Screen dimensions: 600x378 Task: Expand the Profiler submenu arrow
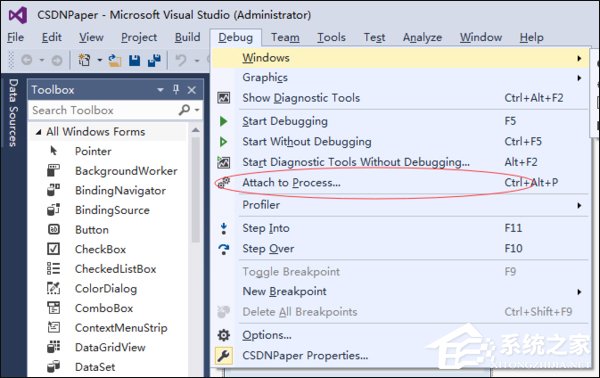(579, 205)
